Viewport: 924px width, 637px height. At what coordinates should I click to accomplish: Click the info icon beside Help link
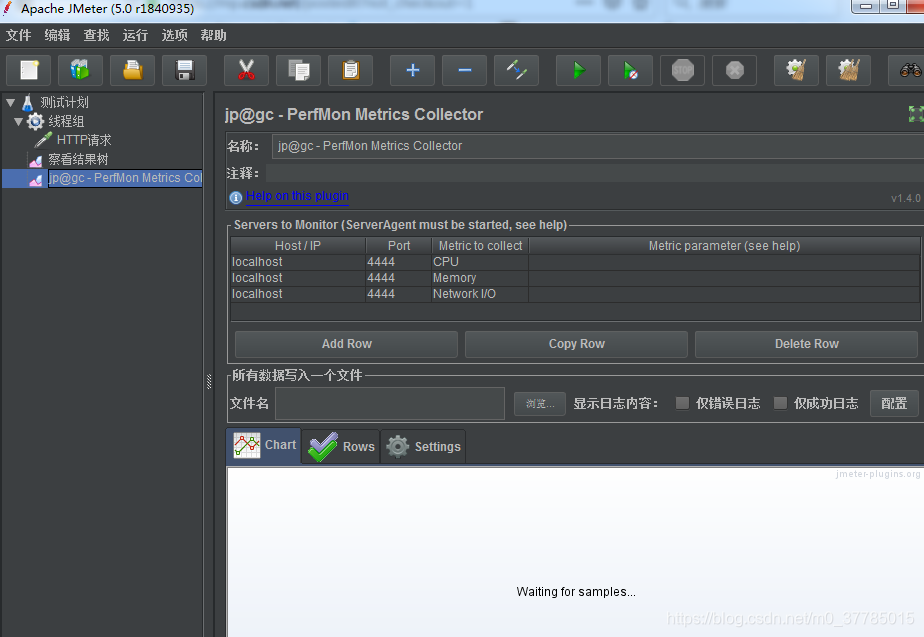pos(236,197)
